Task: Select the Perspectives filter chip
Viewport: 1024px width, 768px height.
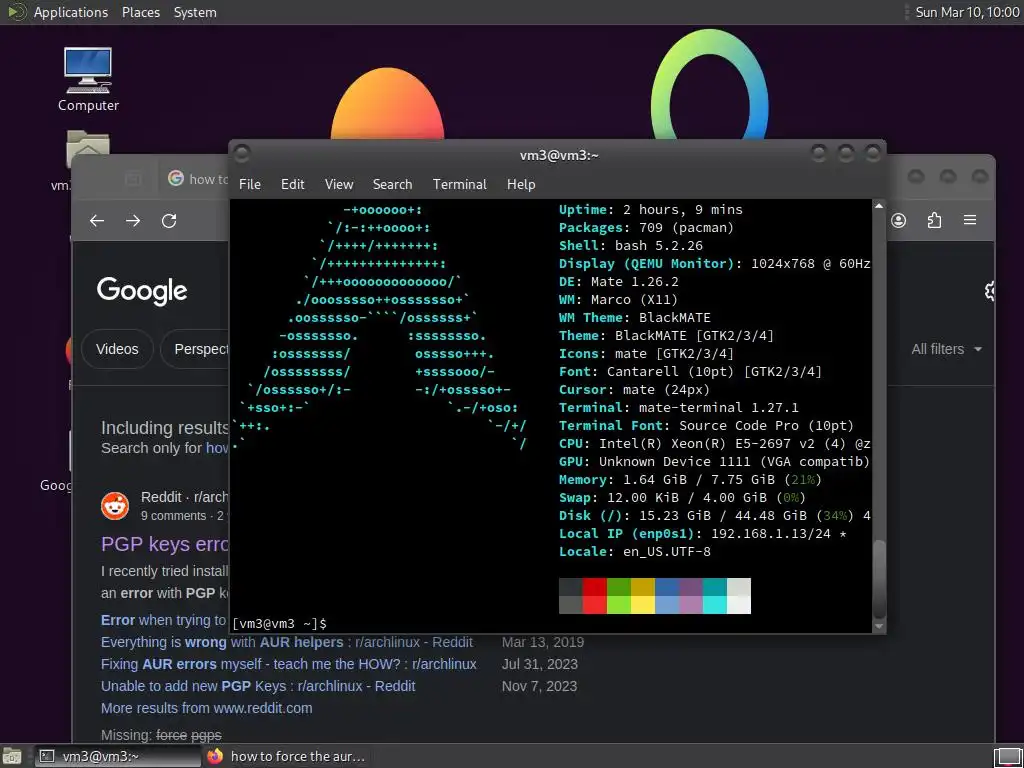Action: tap(196, 349)
